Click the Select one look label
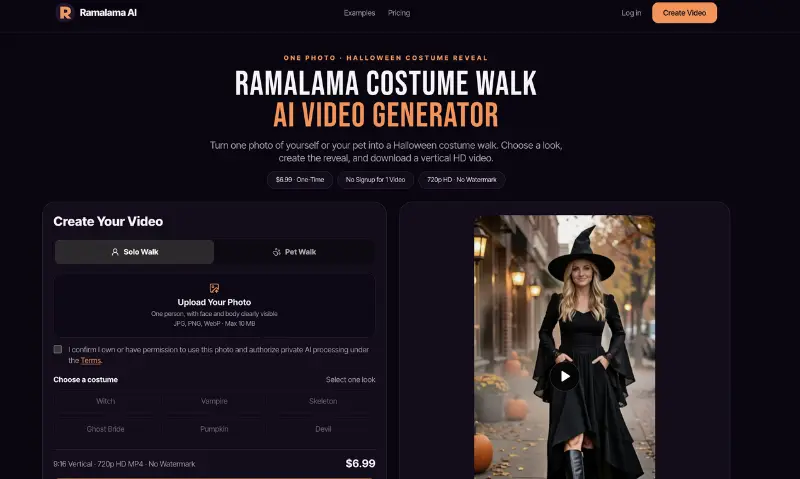 tap(351, 380)
